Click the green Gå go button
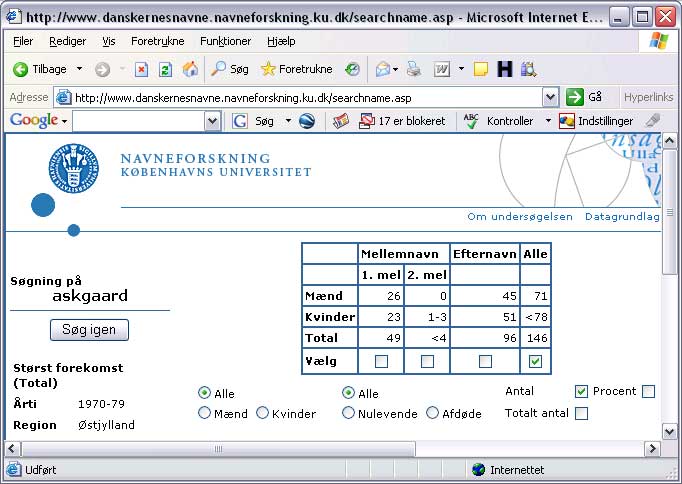Image resolution: width=682 pixels, height=484 pixels. pyautogui.click(x=585, y=97)
